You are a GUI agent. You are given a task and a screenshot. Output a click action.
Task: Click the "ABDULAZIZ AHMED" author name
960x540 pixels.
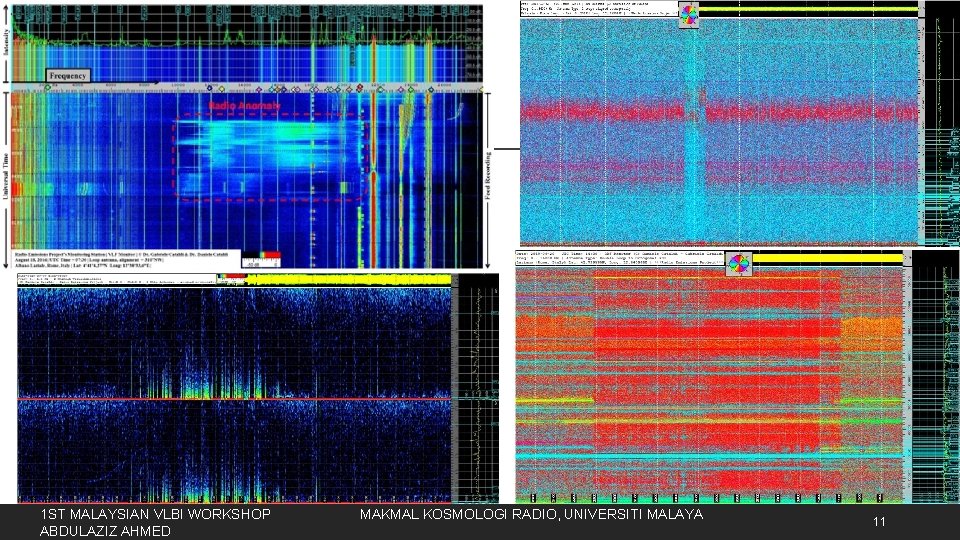(105, 531)
